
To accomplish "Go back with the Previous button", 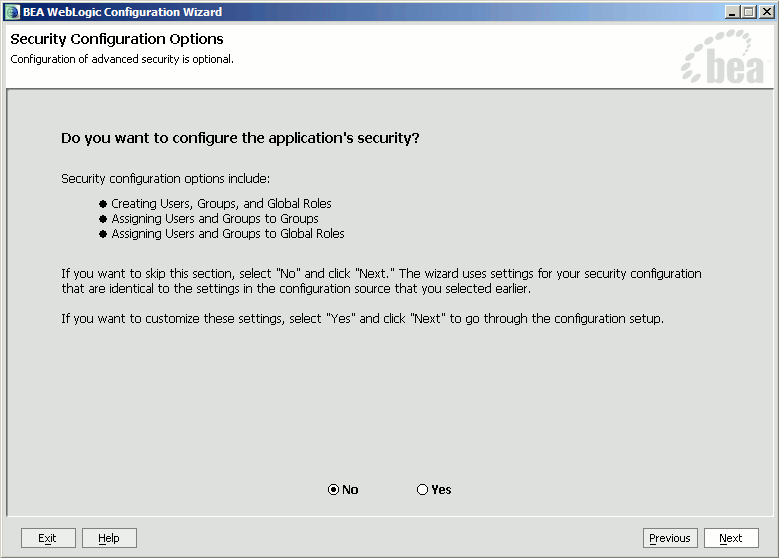I will click(670, 538).
